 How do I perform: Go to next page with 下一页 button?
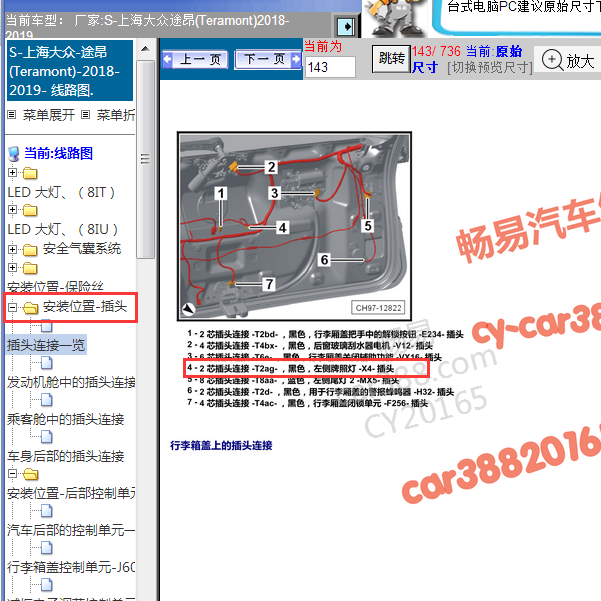coord(268,59)
